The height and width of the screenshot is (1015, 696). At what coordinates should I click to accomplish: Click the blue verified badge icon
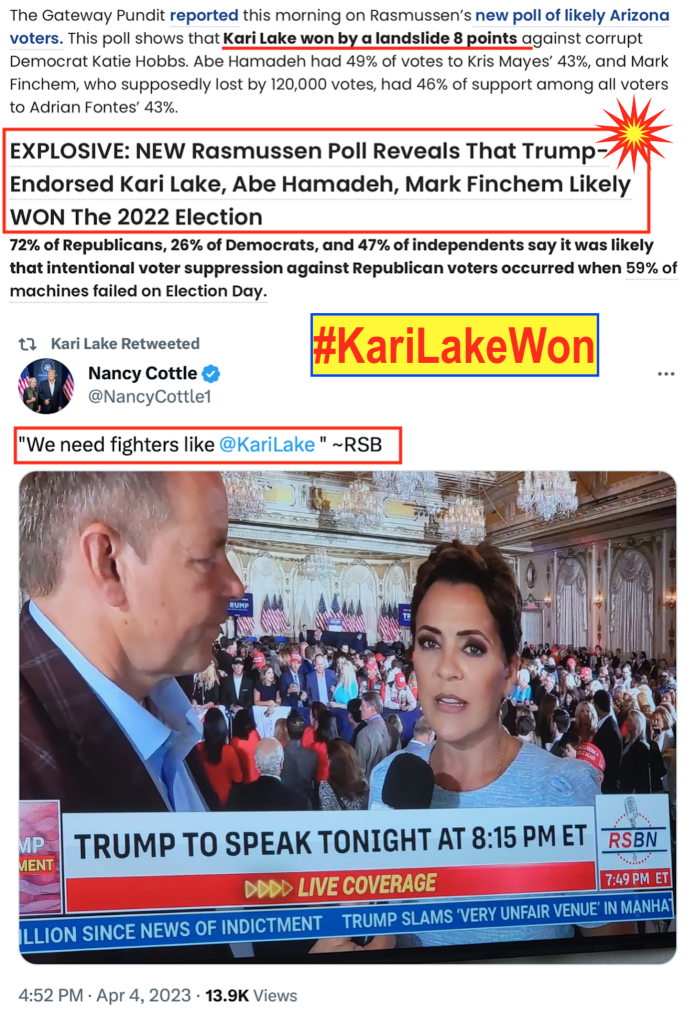[x=211, y=374]
